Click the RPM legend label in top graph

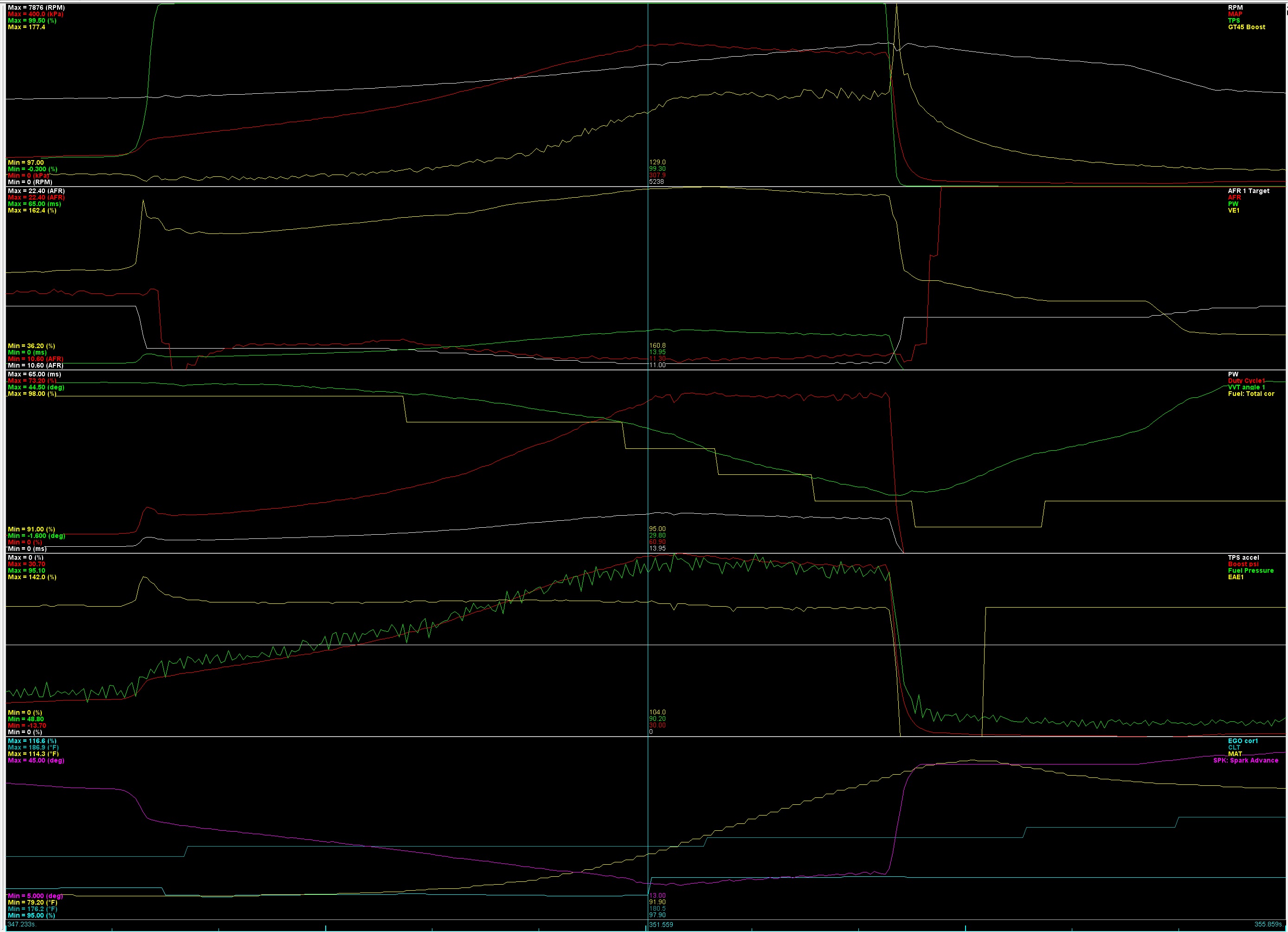(1235, 8)
